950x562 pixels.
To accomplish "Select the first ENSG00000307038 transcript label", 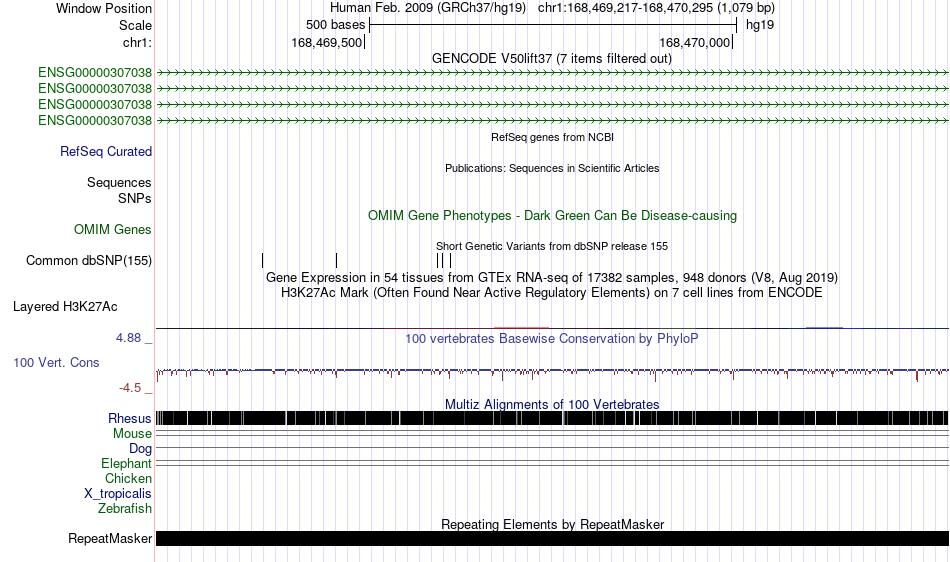I will [95, 73].
